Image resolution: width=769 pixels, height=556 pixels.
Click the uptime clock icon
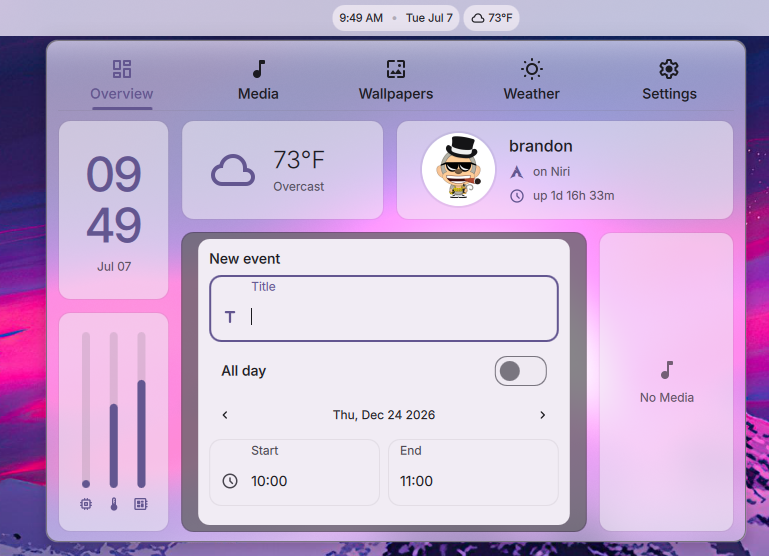tap(517, 196)
